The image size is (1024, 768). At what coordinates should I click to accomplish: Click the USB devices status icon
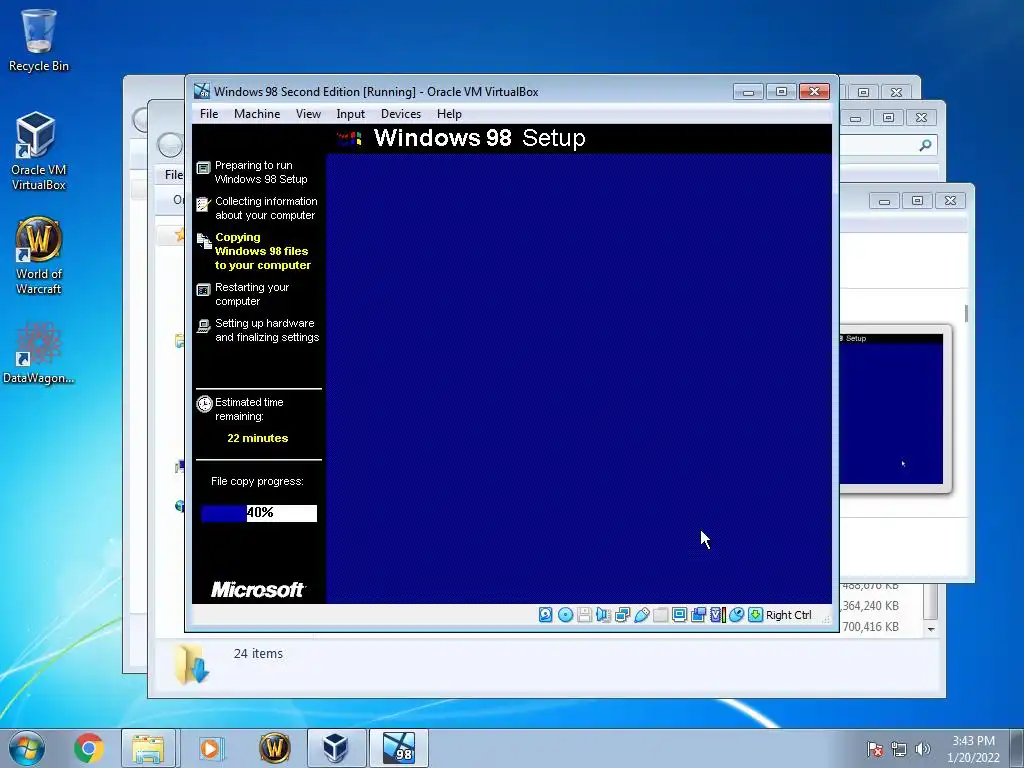[641, 615]
